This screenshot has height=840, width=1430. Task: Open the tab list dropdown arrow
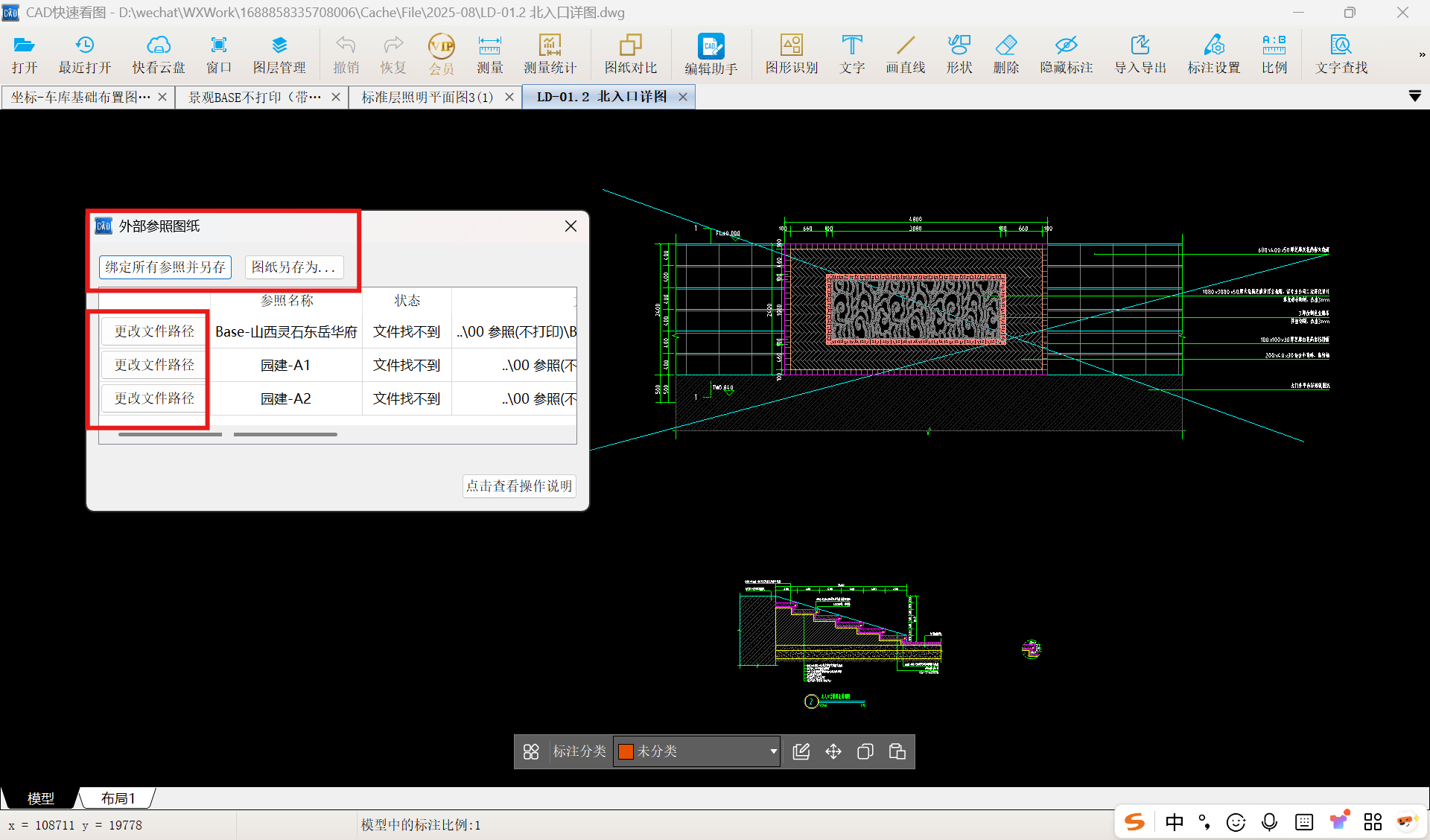coord(1414,96)
